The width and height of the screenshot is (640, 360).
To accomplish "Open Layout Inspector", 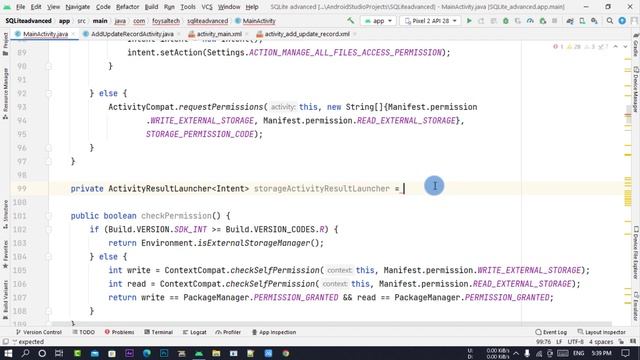I will pyautogui.click(x=602, y=332).
